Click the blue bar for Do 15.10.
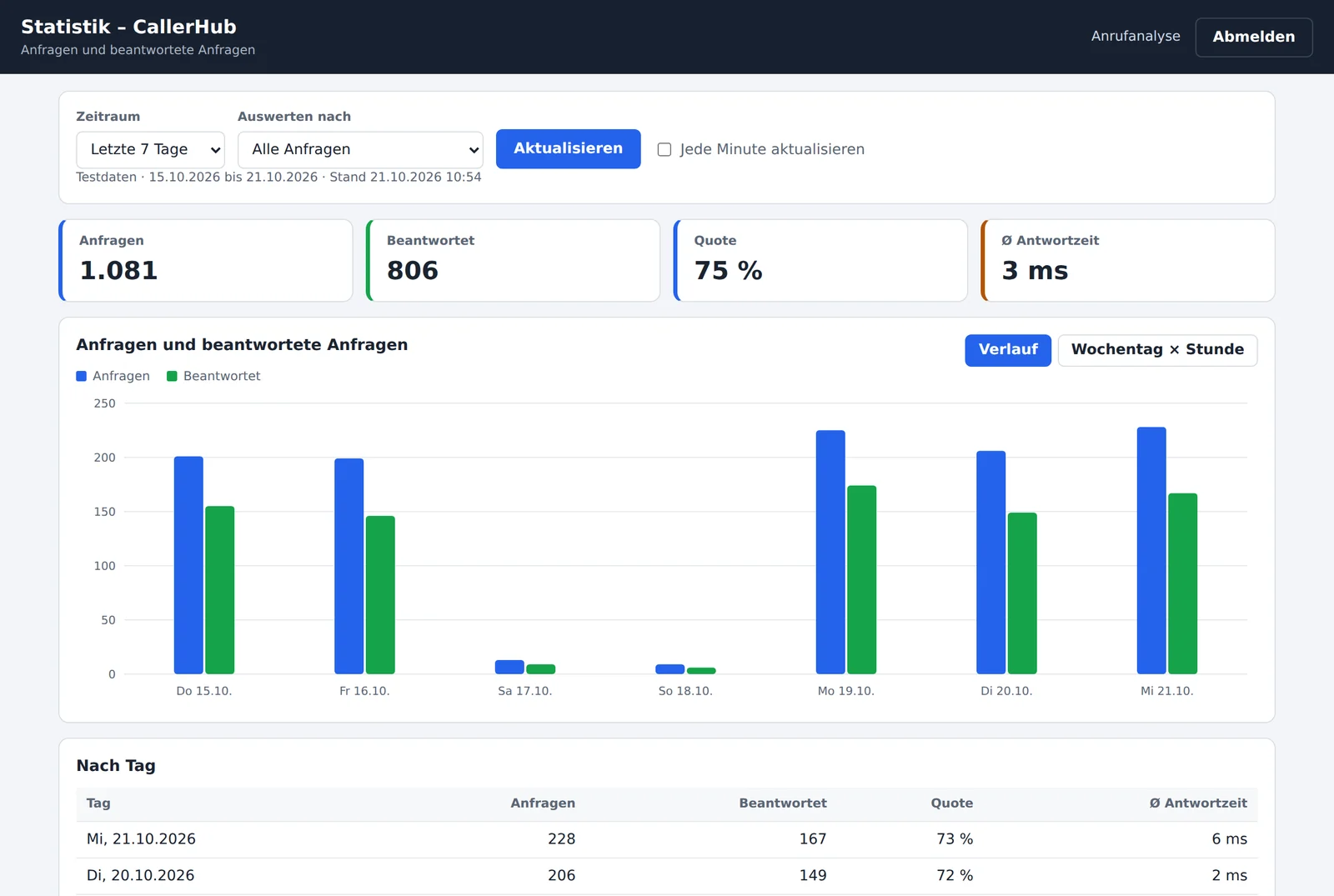This screenshot has width=1334, height=896. pyautogui.click(x=188, y=565)
